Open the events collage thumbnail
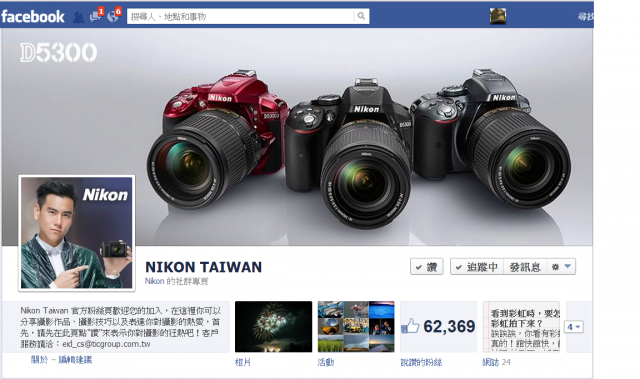This screenshot has height=379, width=640. point(356,326)
